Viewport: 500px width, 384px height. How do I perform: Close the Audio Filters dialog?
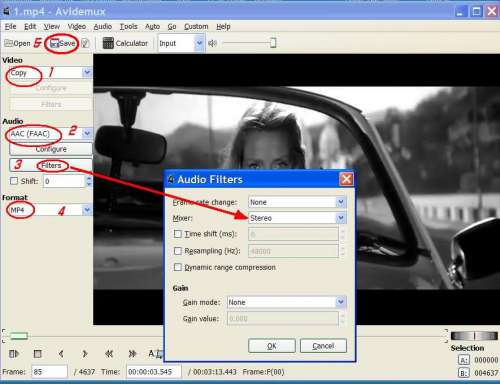pyautogui.click(x=346, y=179)
